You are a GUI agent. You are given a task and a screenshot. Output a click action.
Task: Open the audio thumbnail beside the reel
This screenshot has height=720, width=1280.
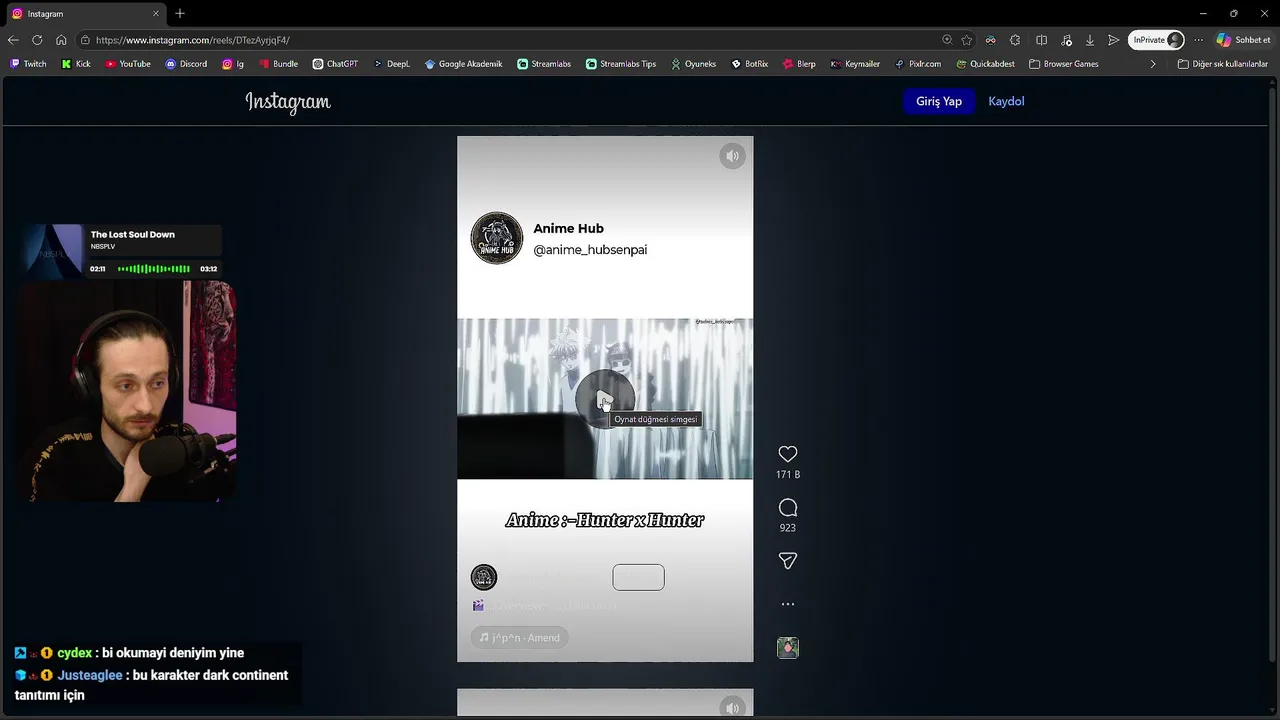pyautogui.click(x=788, y=648)
